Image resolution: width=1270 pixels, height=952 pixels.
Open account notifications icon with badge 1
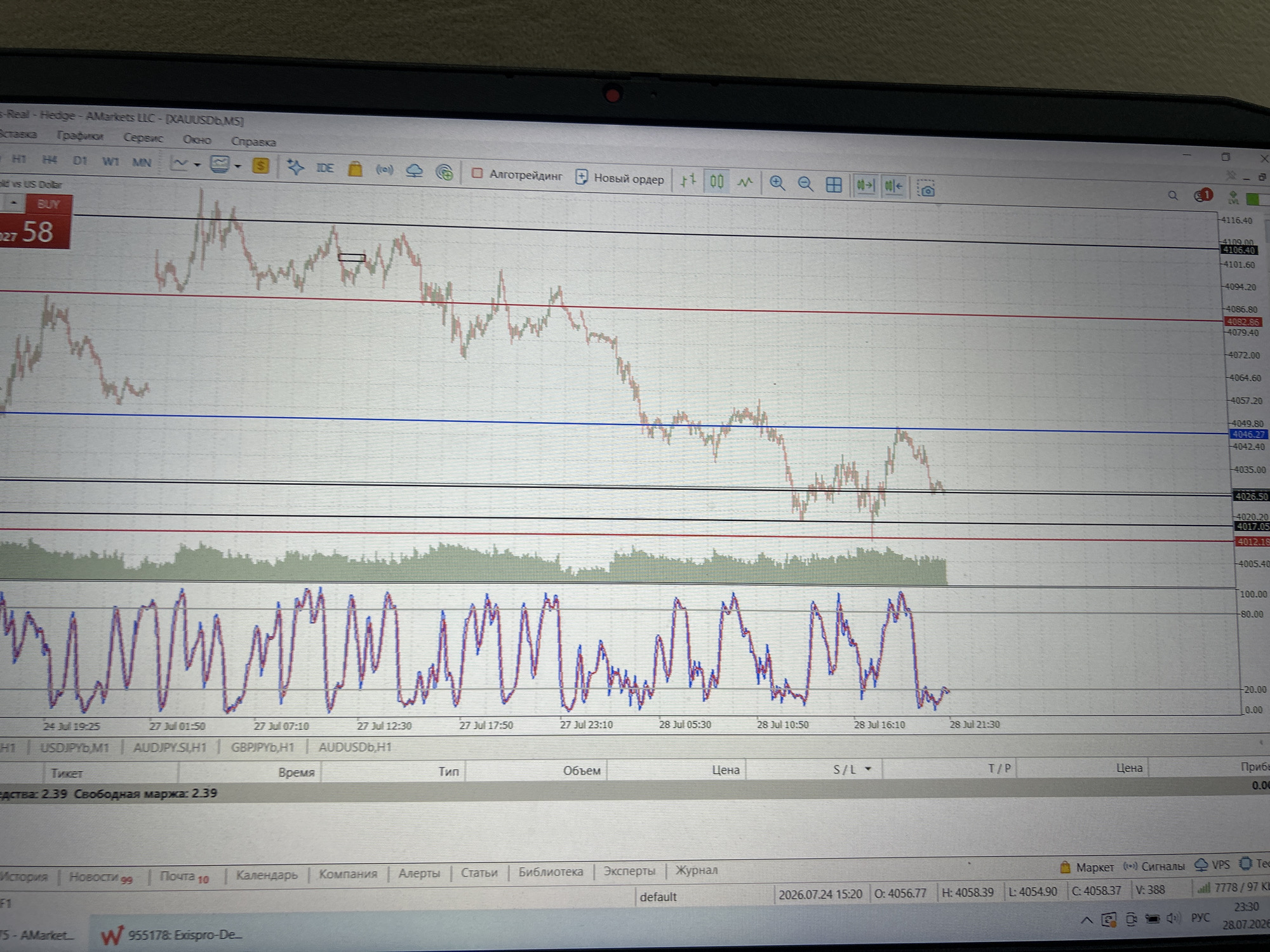1202,195
